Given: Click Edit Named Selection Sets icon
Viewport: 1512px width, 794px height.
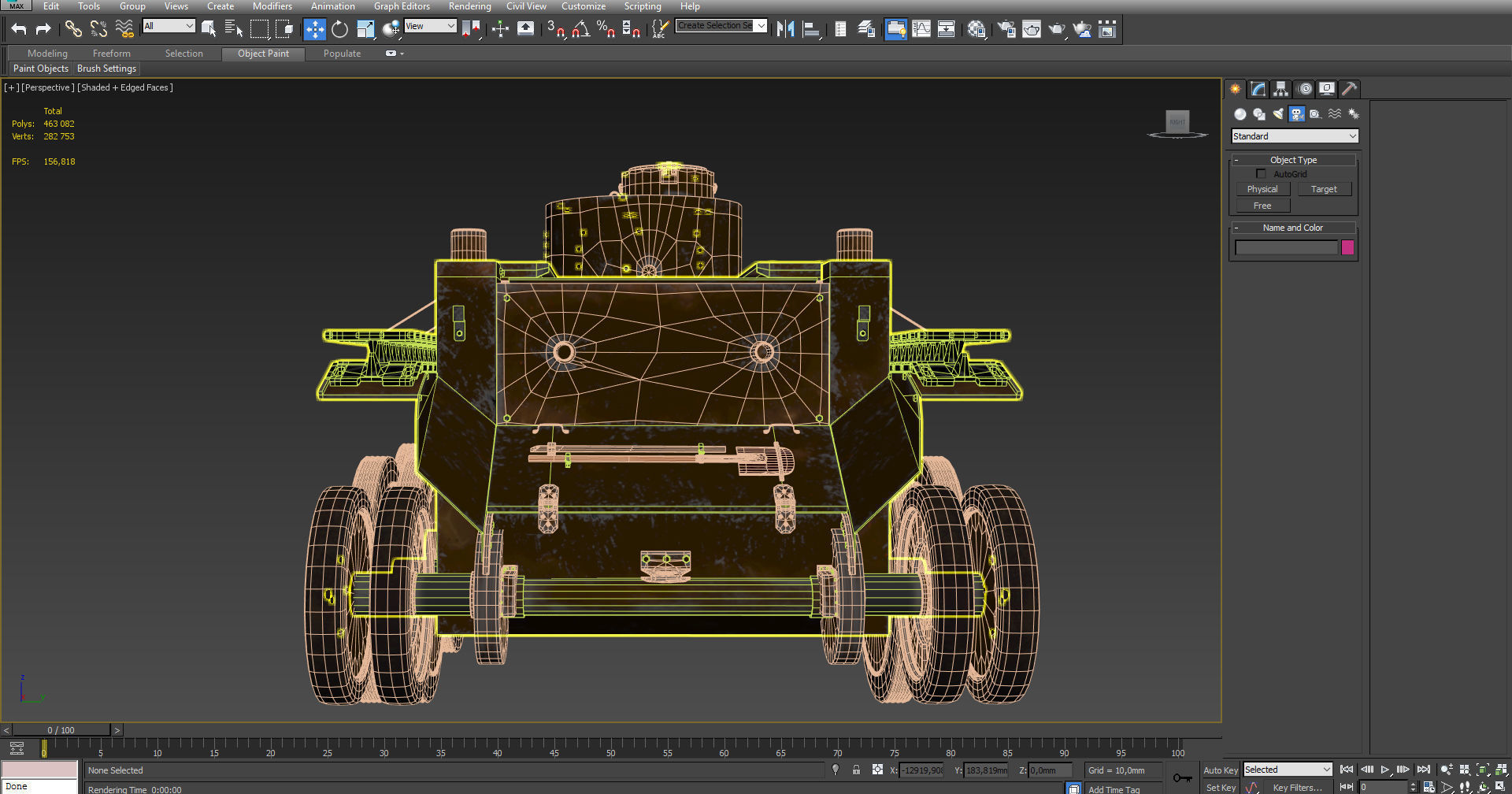Looking at the screenshot, I should (x=660, y=29).
